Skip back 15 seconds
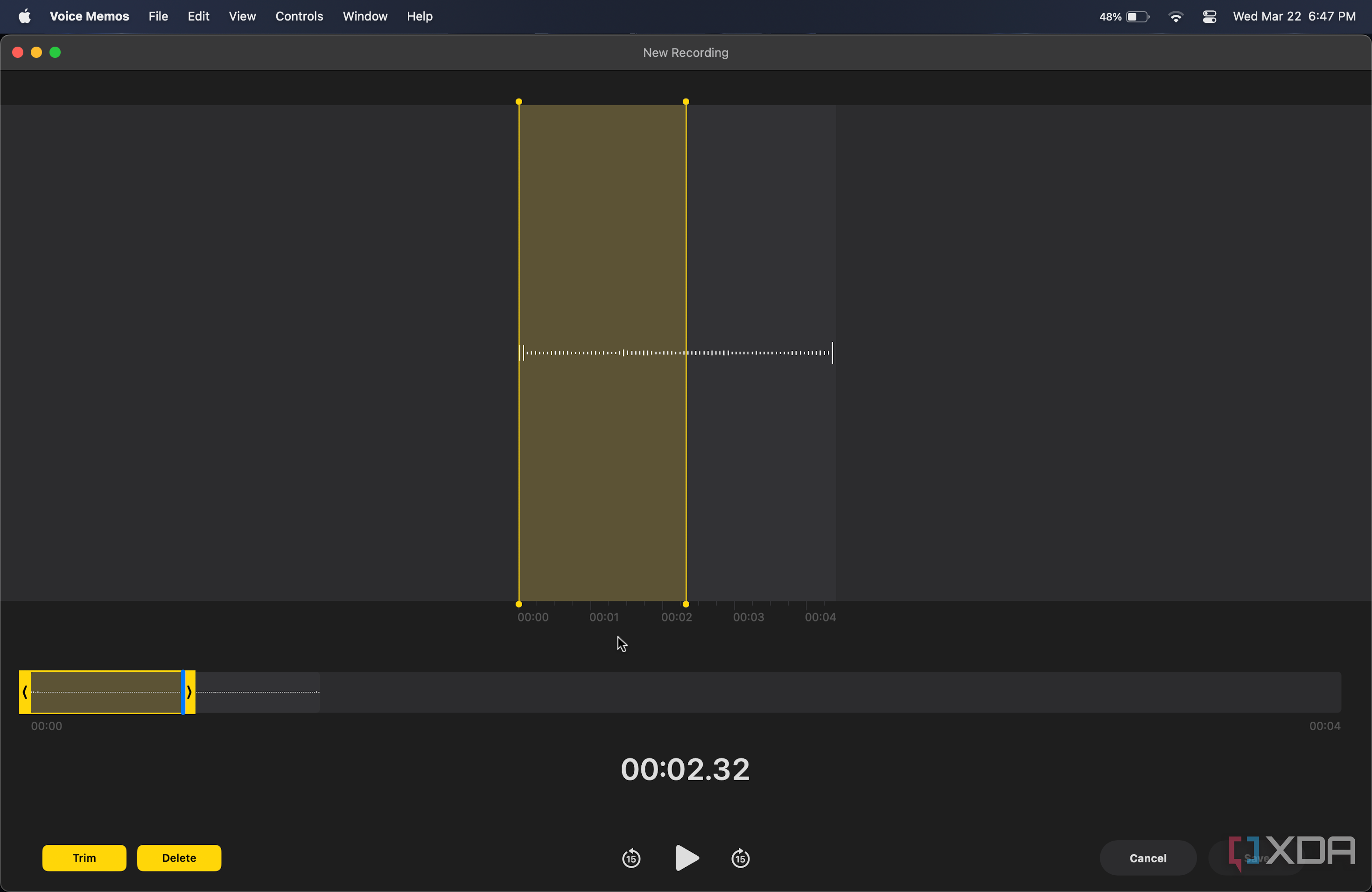Image resolution: width=1372 pixels, height=892 pixels. (631, 858)
